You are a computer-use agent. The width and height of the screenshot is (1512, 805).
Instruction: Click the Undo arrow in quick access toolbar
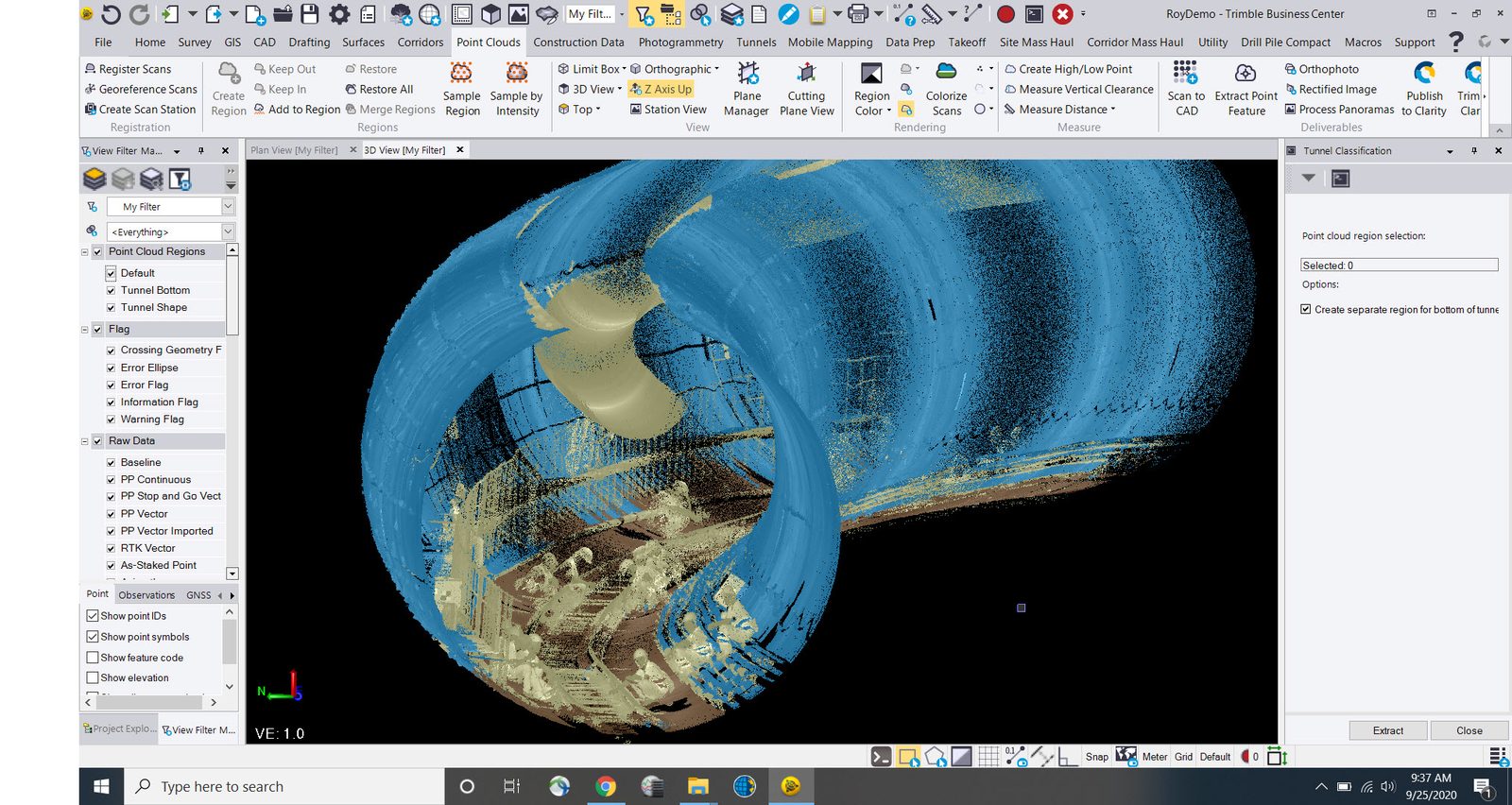(x=111, y=14)
